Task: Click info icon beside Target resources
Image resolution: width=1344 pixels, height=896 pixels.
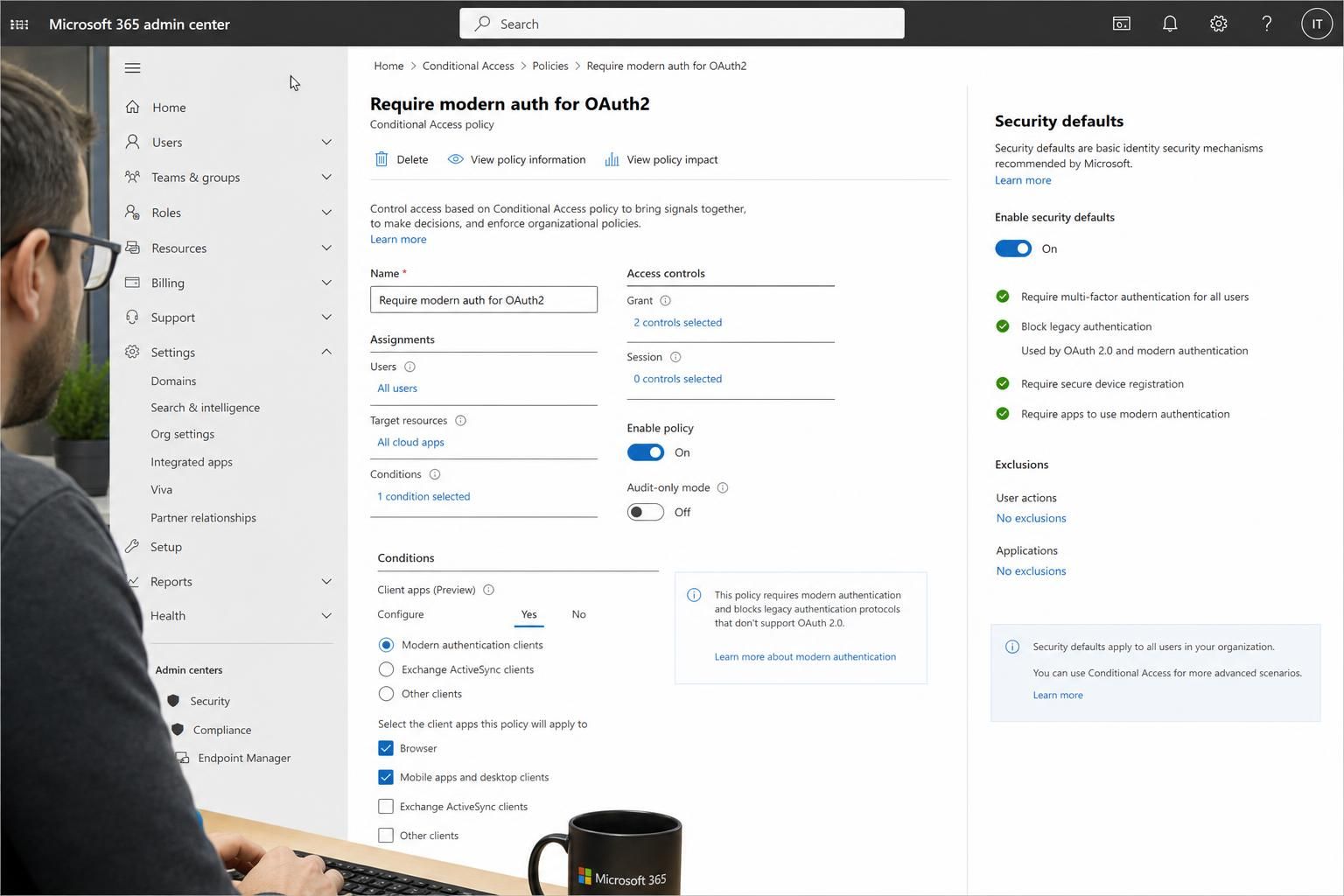Action: click(460, 421)
